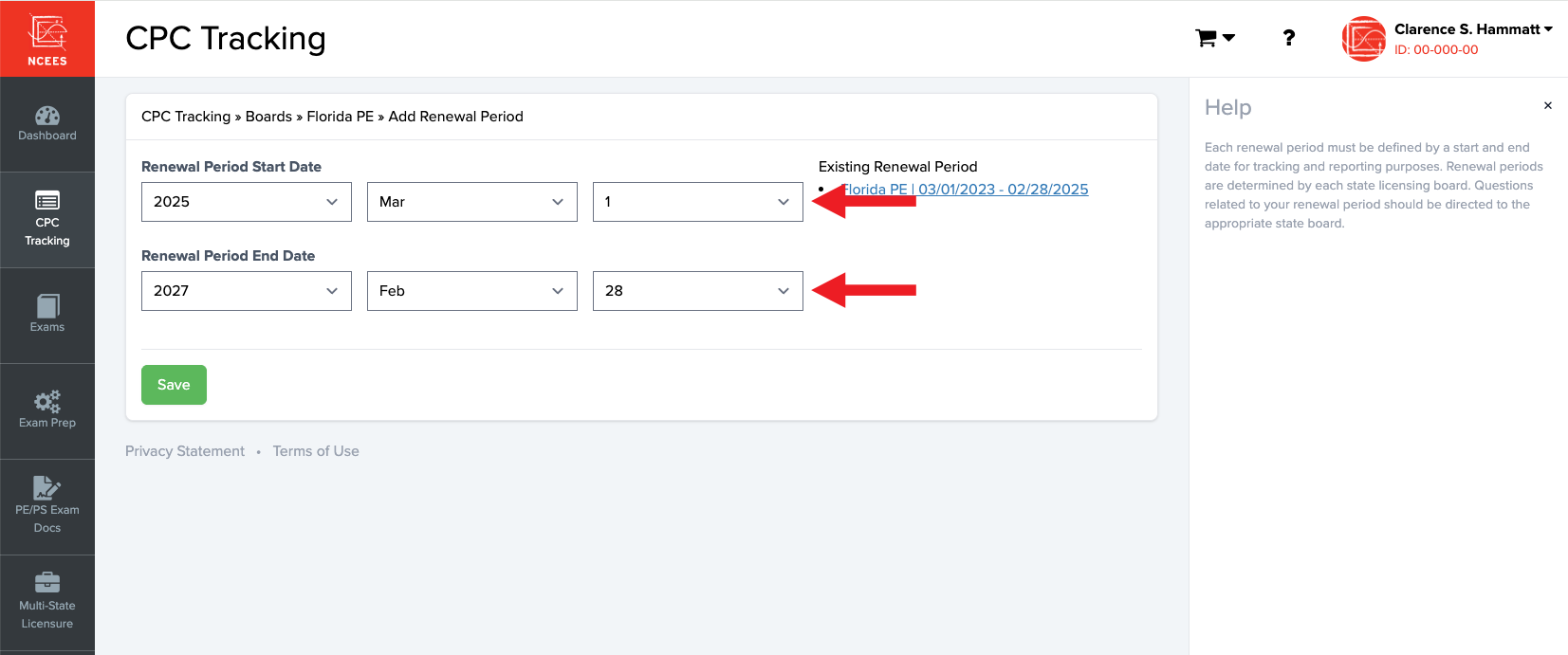Click the question mark help icon
1568x655 pixels.
pos(1288,38)
